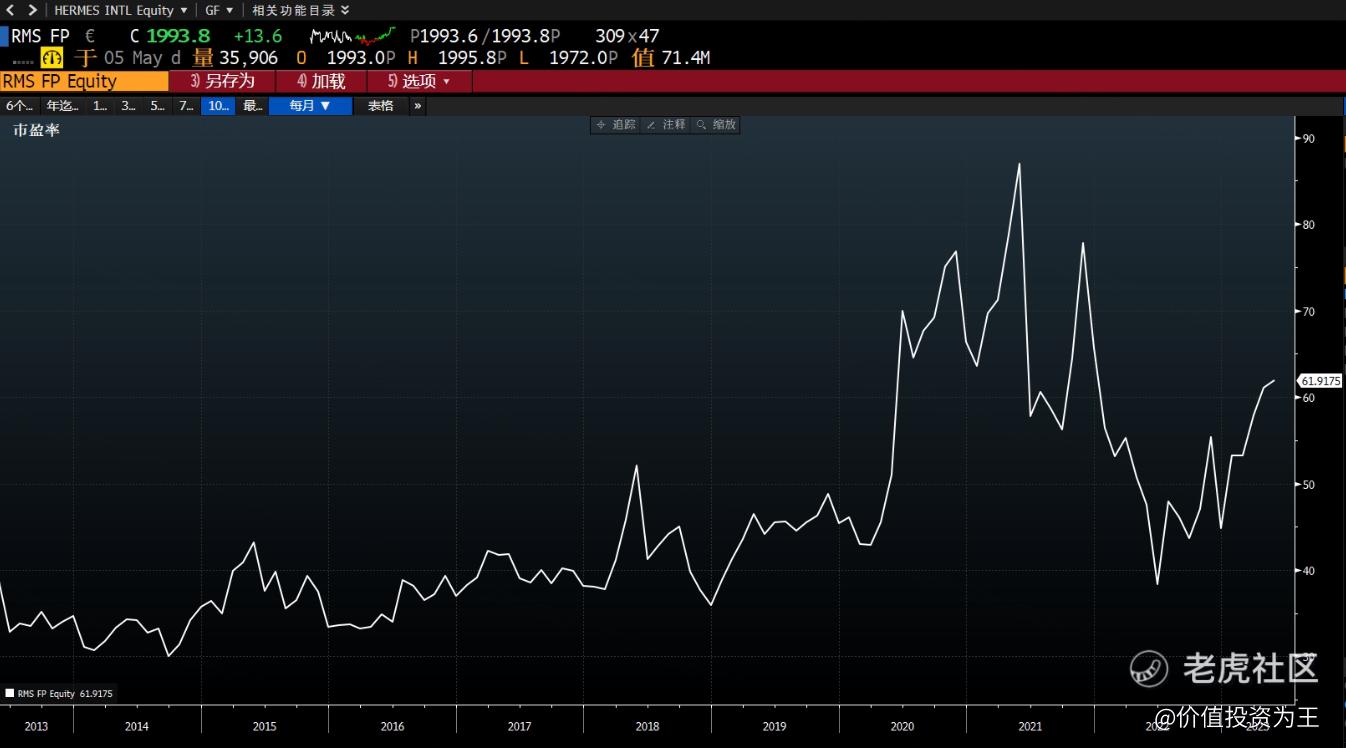Activate the 追踪 crosshair tool
Viewport: 1346px width, 748px height.
pyautogui.click(x=616, y=125)
